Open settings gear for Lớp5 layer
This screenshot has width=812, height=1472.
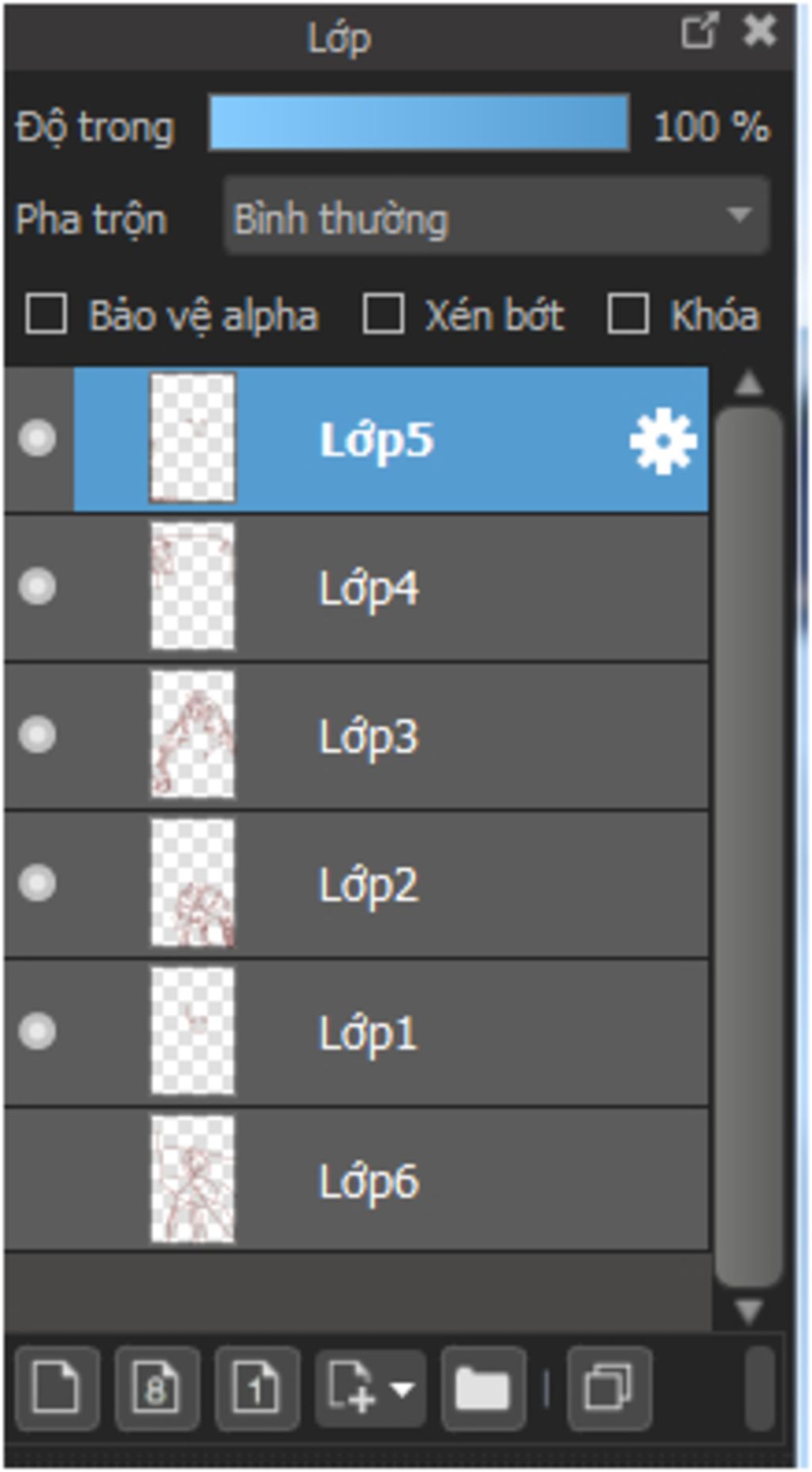point(663,441)
